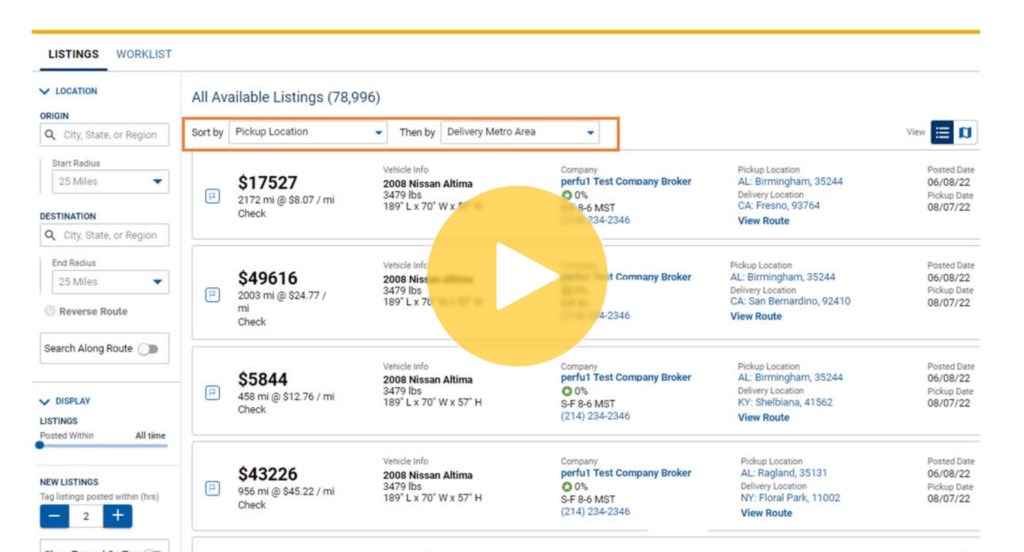View Route for Fresno delivery listing
The width and height of the screenshot is (1024, 552).
pos(763,221)
